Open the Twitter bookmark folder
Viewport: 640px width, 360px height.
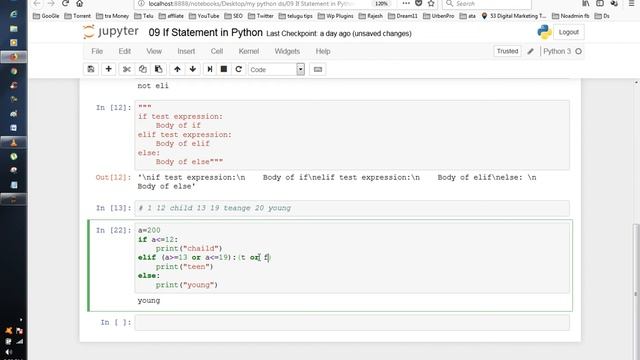(x=261, y=16)
